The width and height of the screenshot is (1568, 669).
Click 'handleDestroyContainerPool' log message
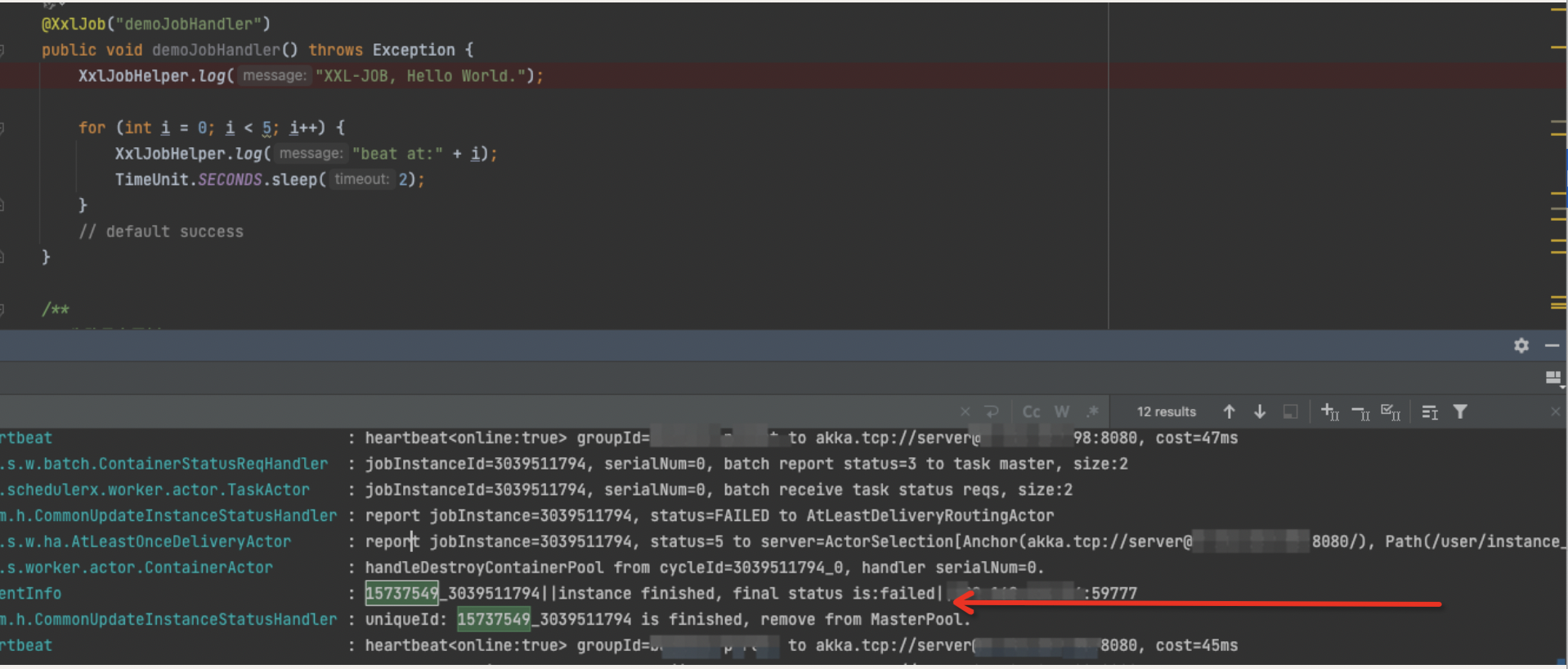click(x=705, y=568)
